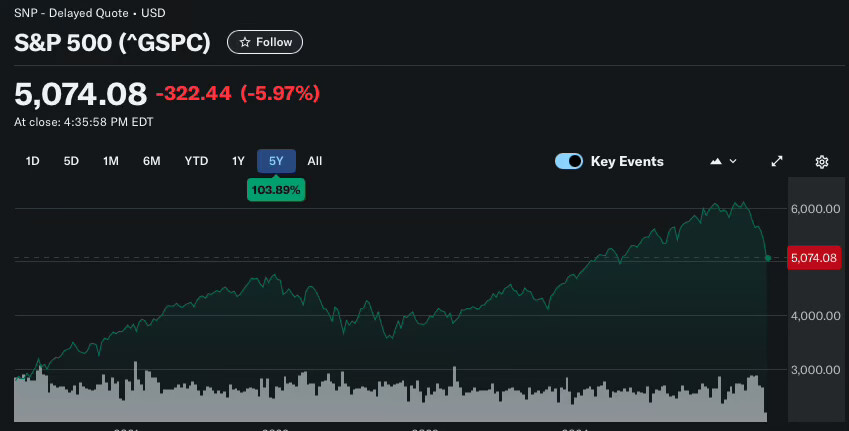The image size is (849, 431).
Task: Expand the chart to full screen
Action: (777, 161)
